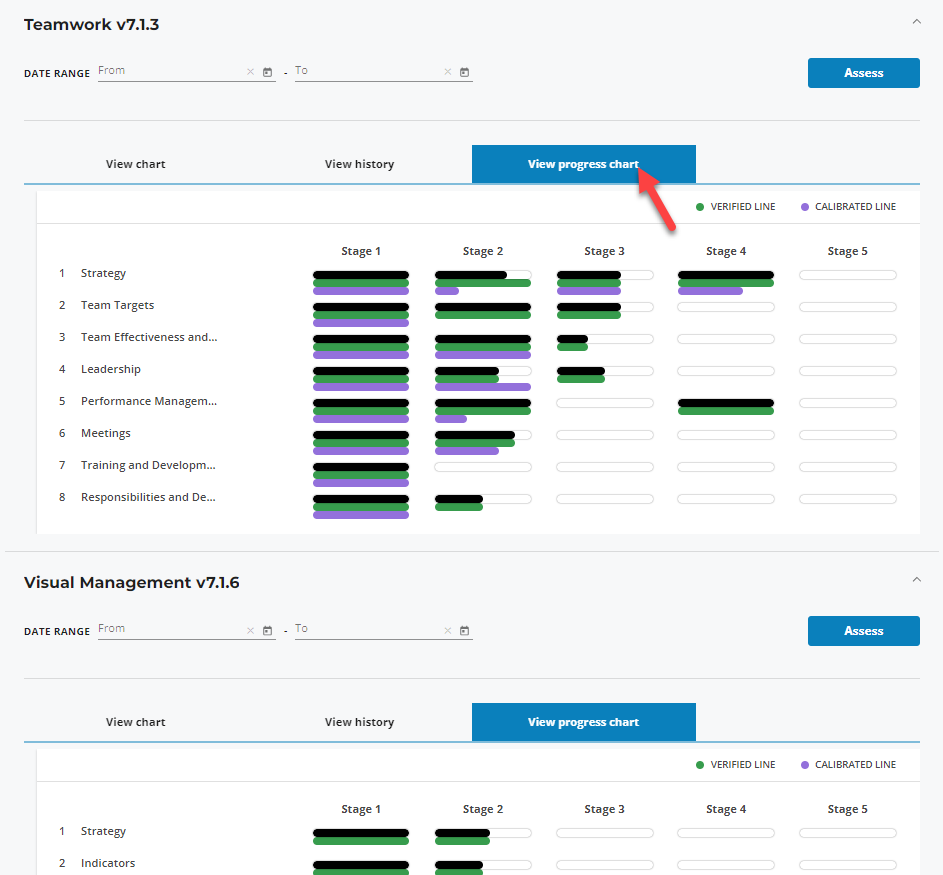
Task: Switch to Teamwork View chart tab
Action: [x=136, y=164]
